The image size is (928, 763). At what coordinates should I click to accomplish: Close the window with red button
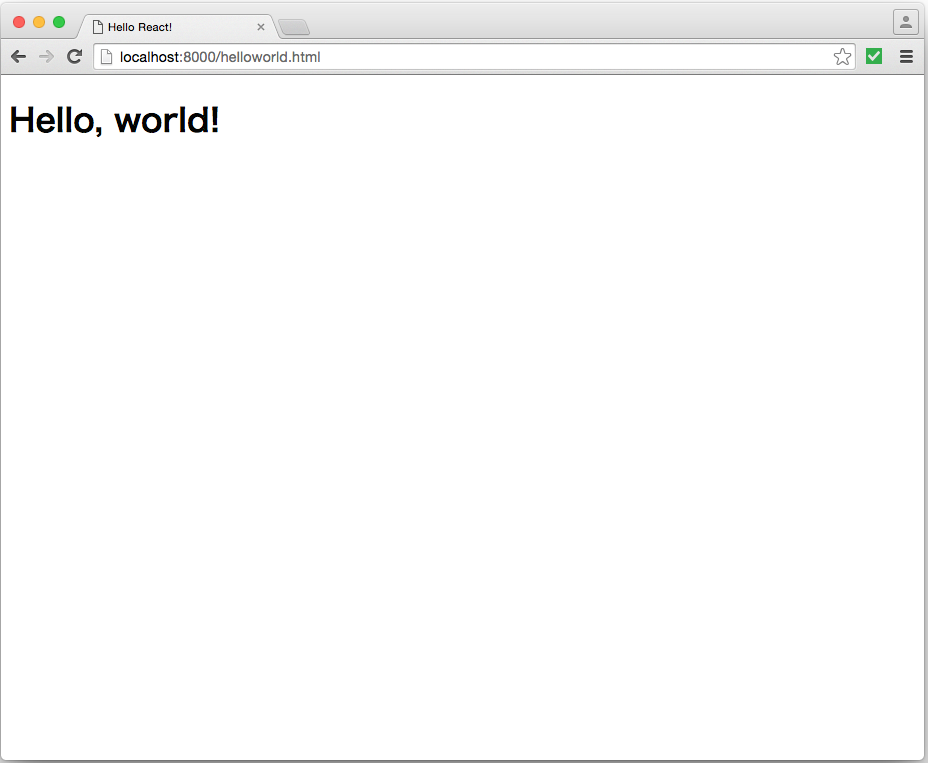pyautogui.click(x=19, y=22)
